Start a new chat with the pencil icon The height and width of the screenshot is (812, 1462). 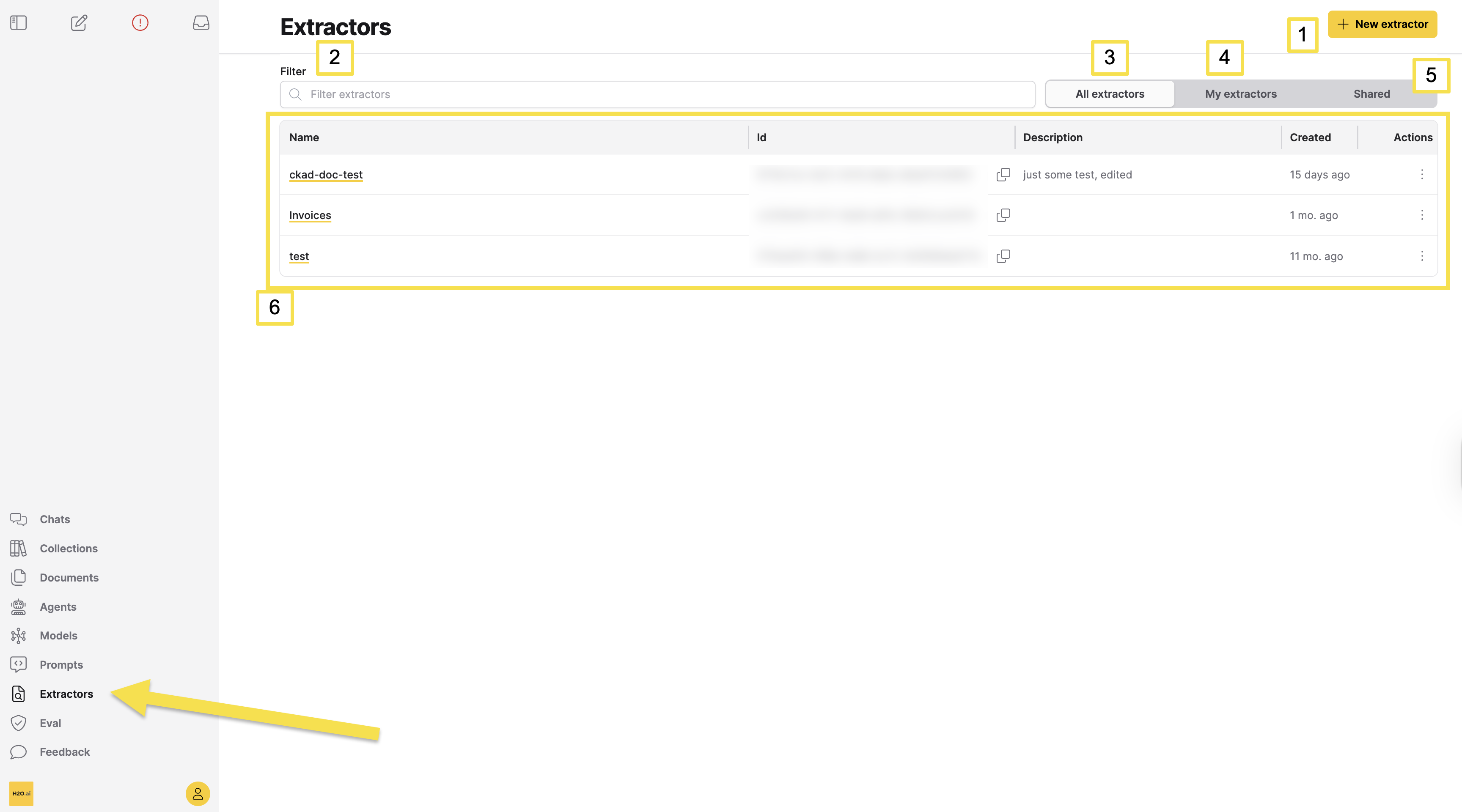pyautogui.click(x=79, y=23)
